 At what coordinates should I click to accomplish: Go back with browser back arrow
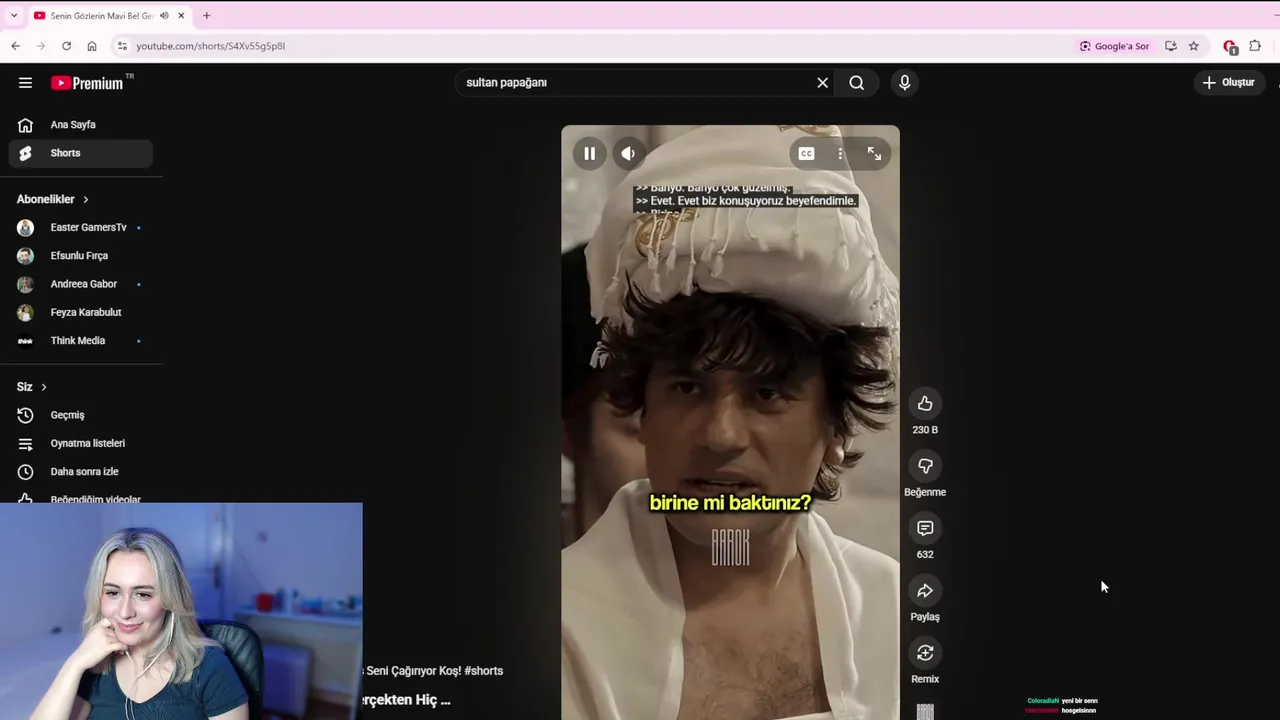pos(15,46)
